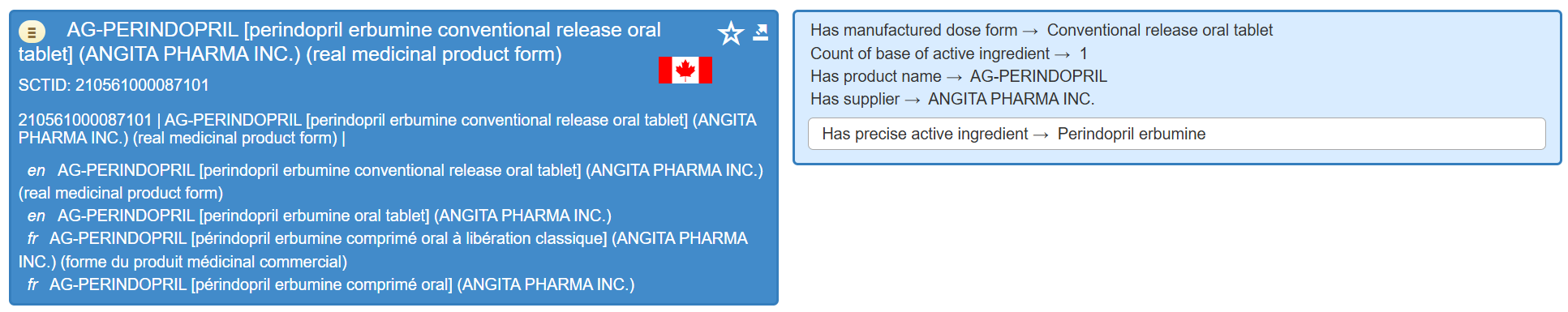
Task: Click the Canadian flag icon
Action: pos(685,71)
